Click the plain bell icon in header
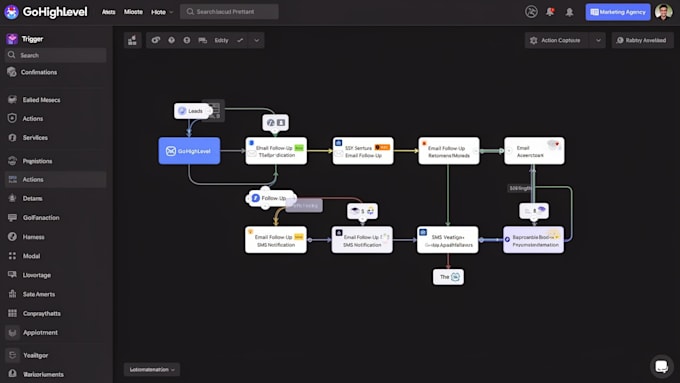The height and width of the screenshot is (383, 680). 569,12
